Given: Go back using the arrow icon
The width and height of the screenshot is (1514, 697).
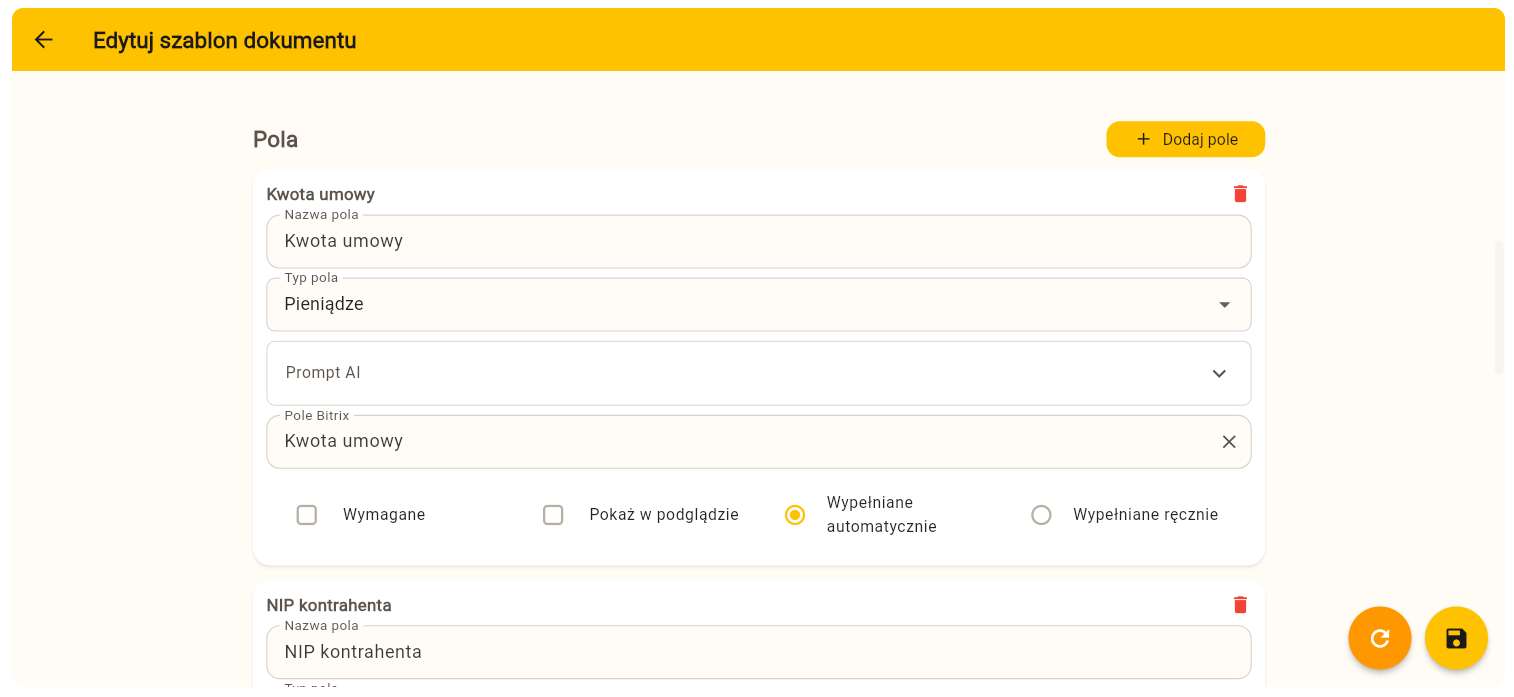Looking at the screenshot, I should [x=43, y=40].
